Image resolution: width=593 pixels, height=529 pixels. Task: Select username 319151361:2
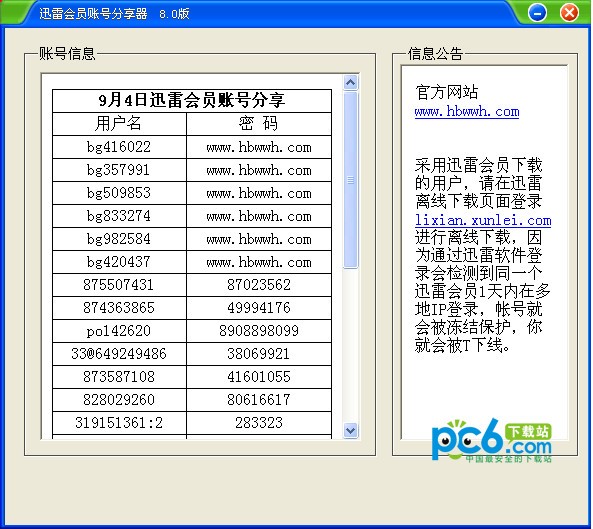119,423
